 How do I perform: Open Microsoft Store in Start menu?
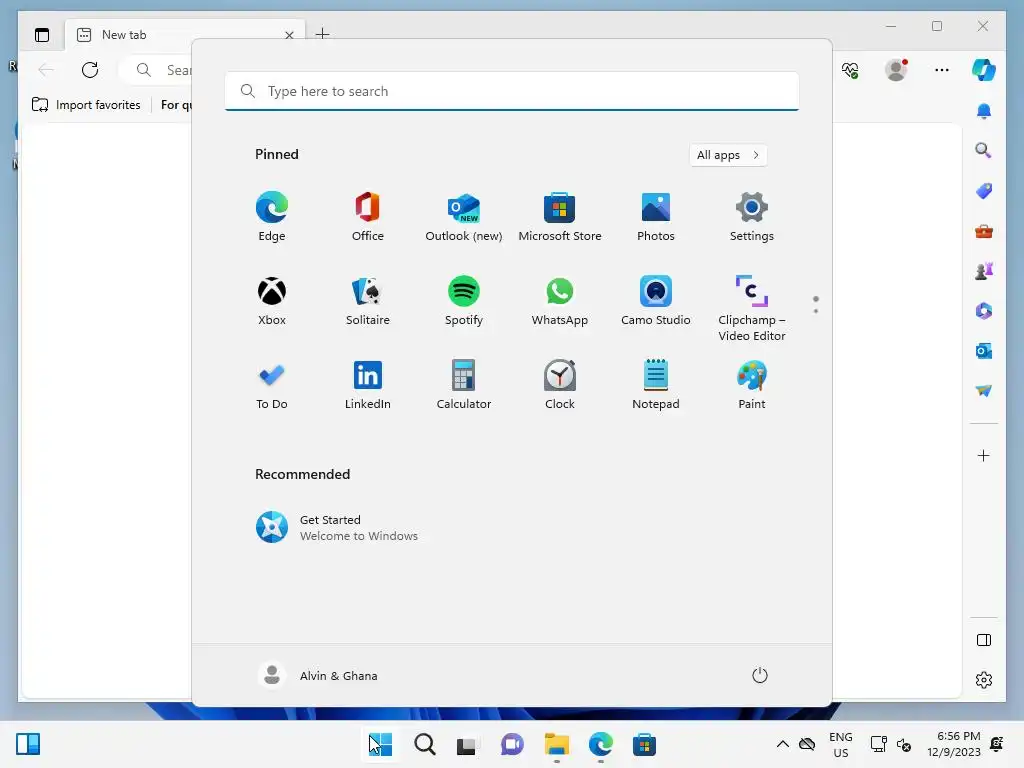pyautogui.click(x=560, y=217)
